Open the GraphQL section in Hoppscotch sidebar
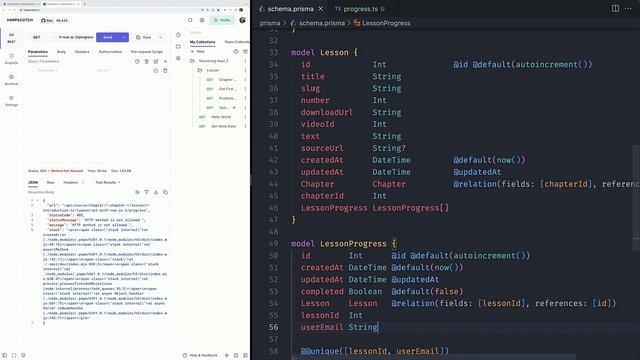The width and height of the screenshot is (640, 360). (11, 59)
